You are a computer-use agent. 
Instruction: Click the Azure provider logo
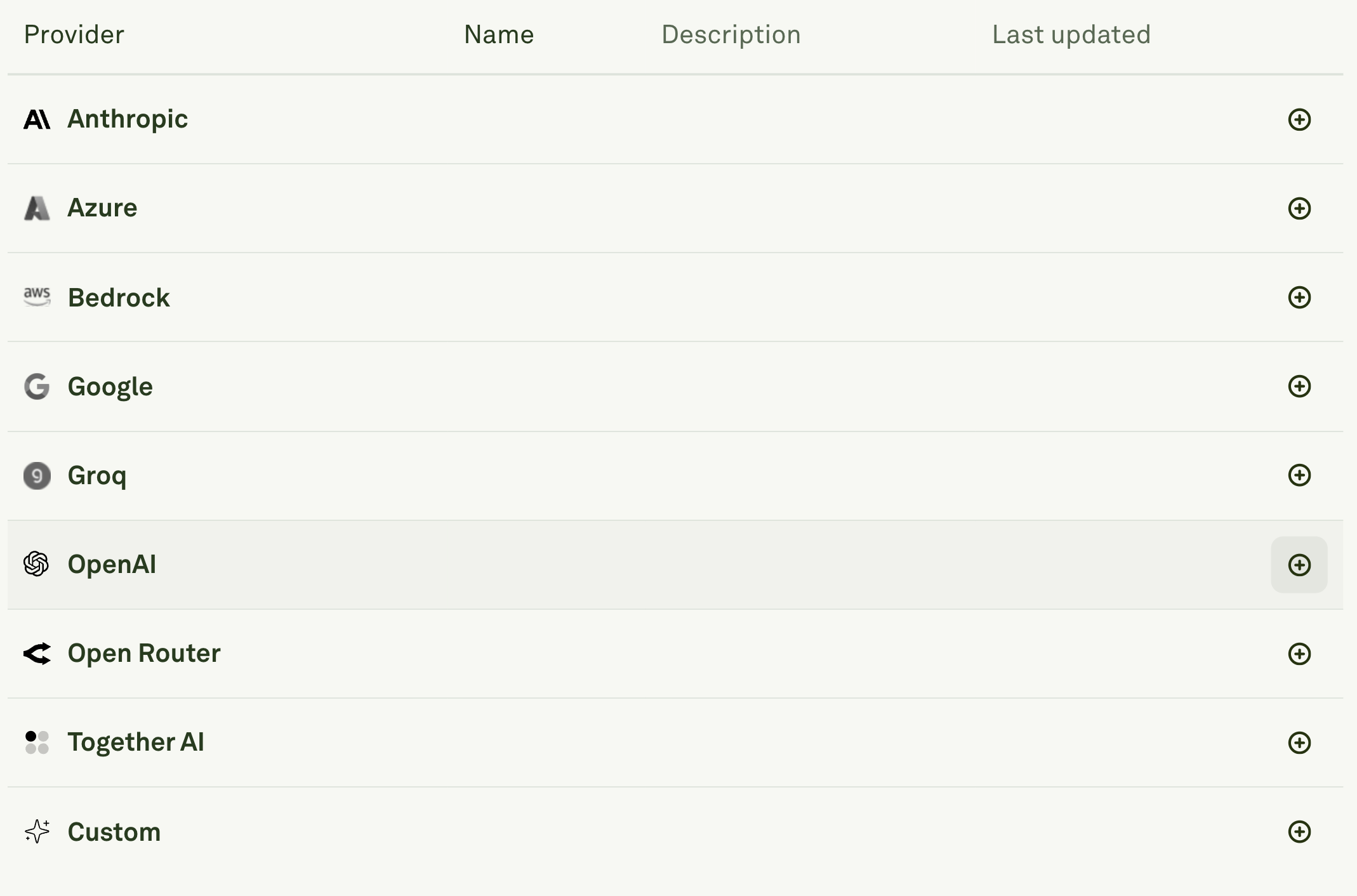[37, 208]
